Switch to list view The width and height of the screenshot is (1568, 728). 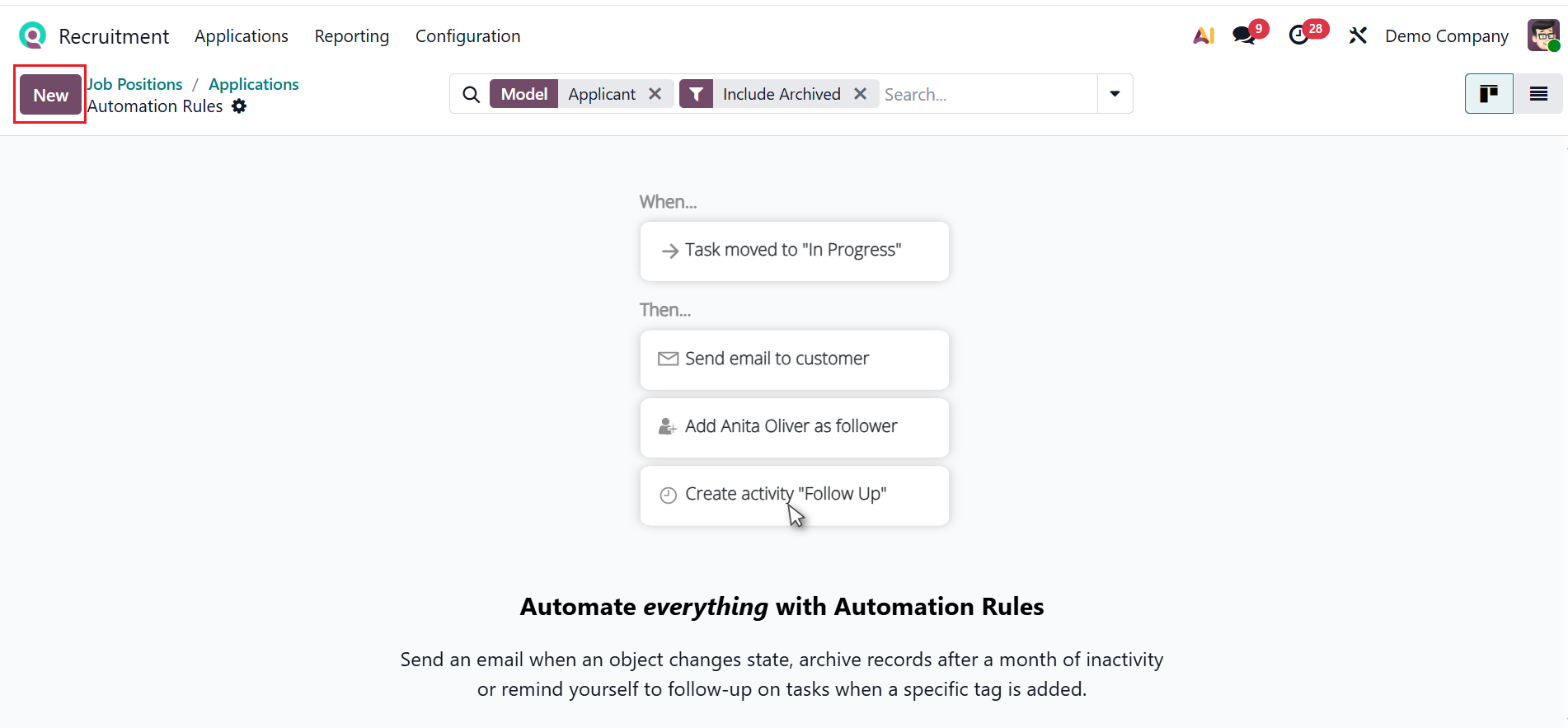[x=1538, y=94]
